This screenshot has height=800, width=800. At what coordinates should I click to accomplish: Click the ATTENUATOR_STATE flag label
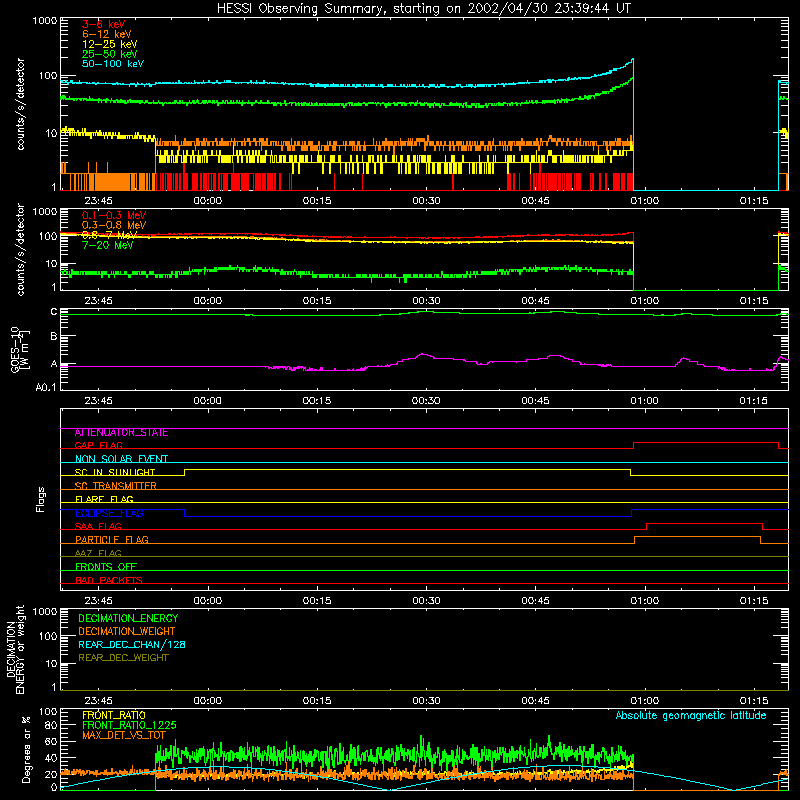pyautogui.click(x=121, y=433)
